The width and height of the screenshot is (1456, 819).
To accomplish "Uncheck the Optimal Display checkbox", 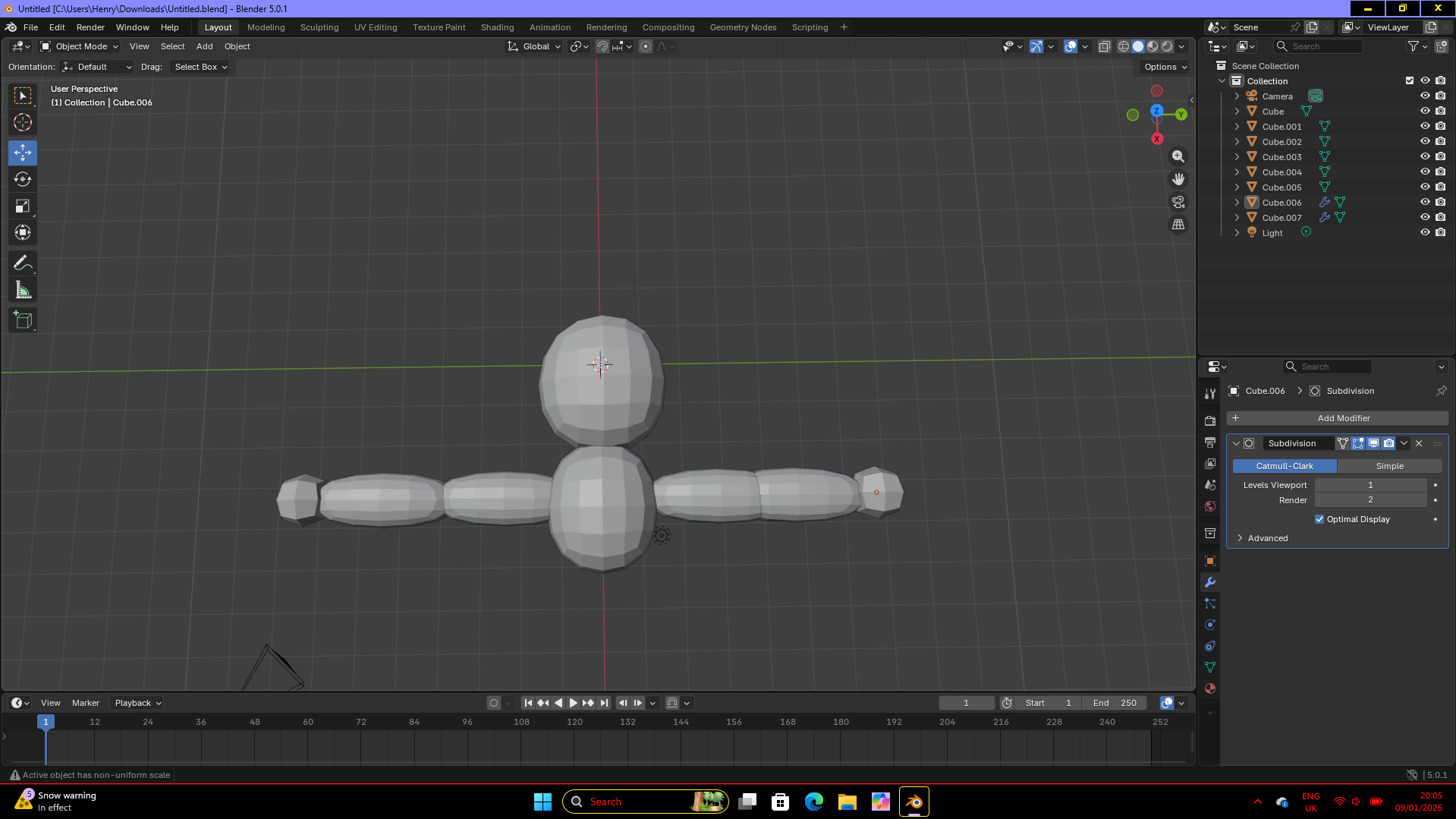I will pos(1319,519).
